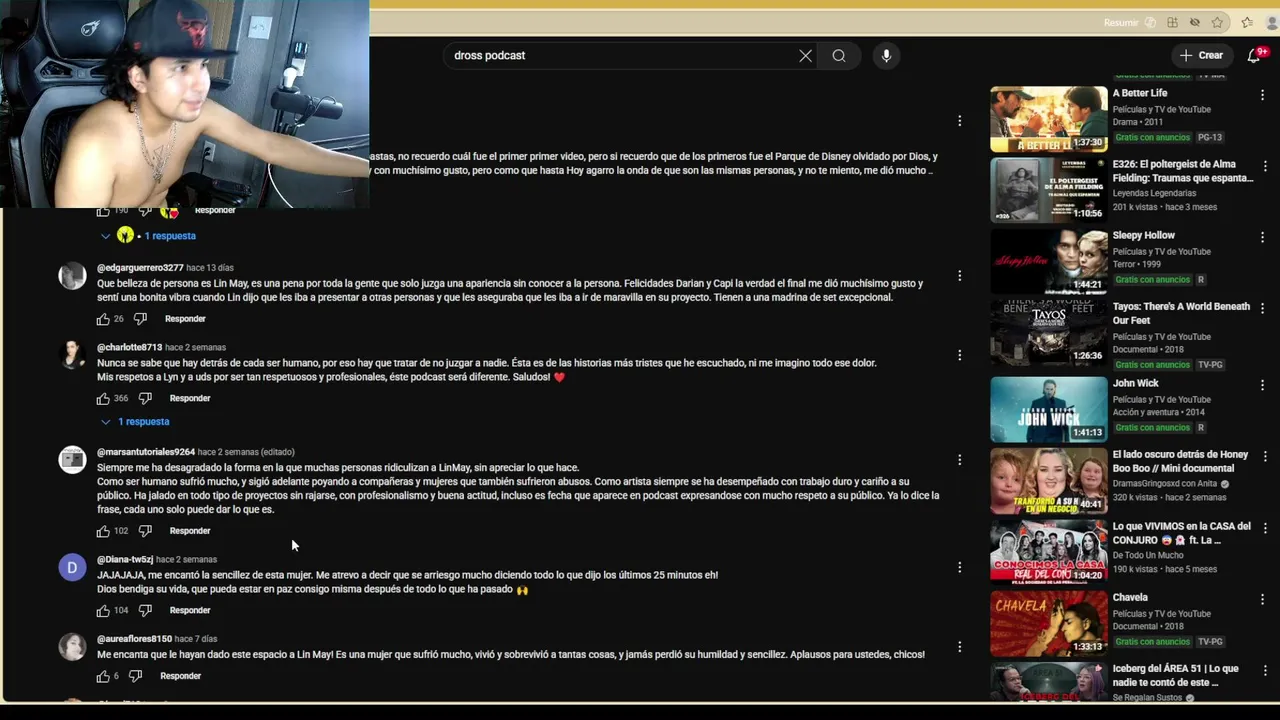This screenshot has width=1280, height=720.
Task: Open the browser profile avatar
Action: (x=1273, y=23)
